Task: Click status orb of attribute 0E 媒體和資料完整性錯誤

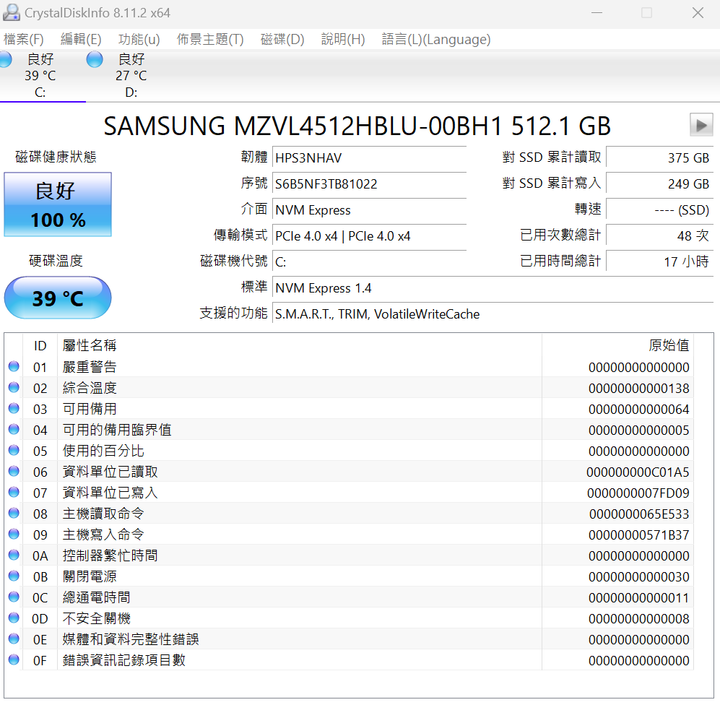Action: 14,639
